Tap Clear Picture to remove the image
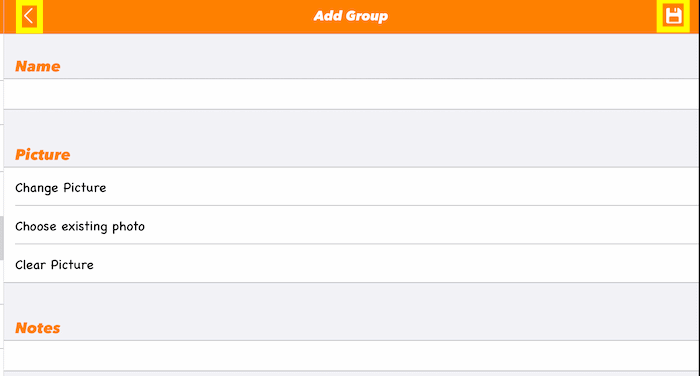 tap(351, 264)
